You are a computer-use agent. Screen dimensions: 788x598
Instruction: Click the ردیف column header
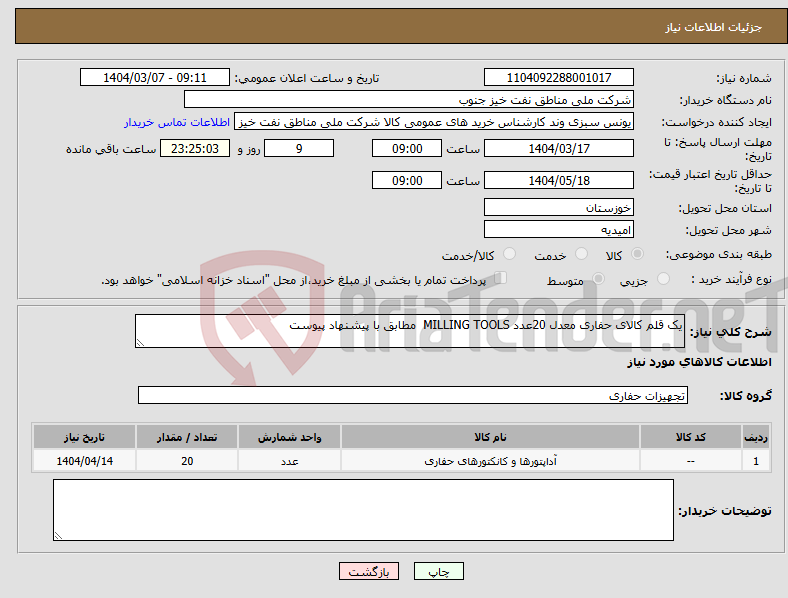coord(756,437)
